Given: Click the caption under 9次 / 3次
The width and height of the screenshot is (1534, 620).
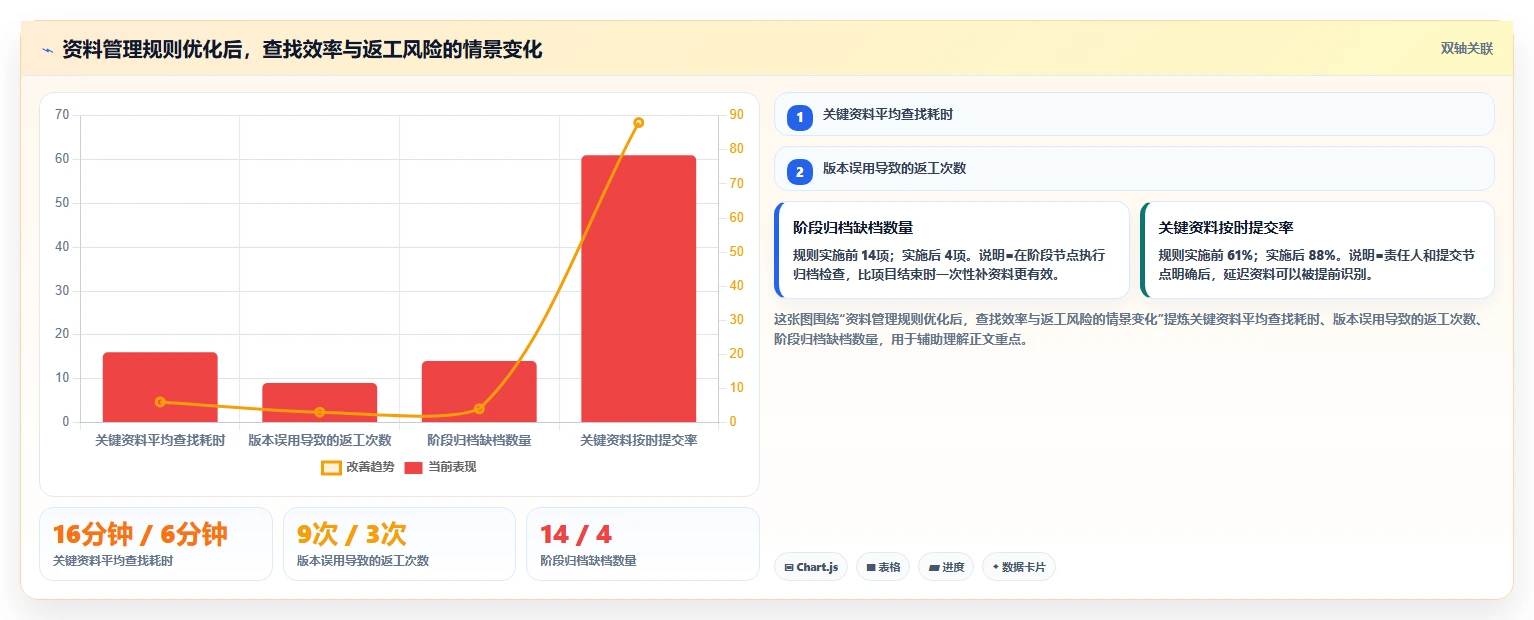Looking at the screenshot, I should tap(363, 561).
